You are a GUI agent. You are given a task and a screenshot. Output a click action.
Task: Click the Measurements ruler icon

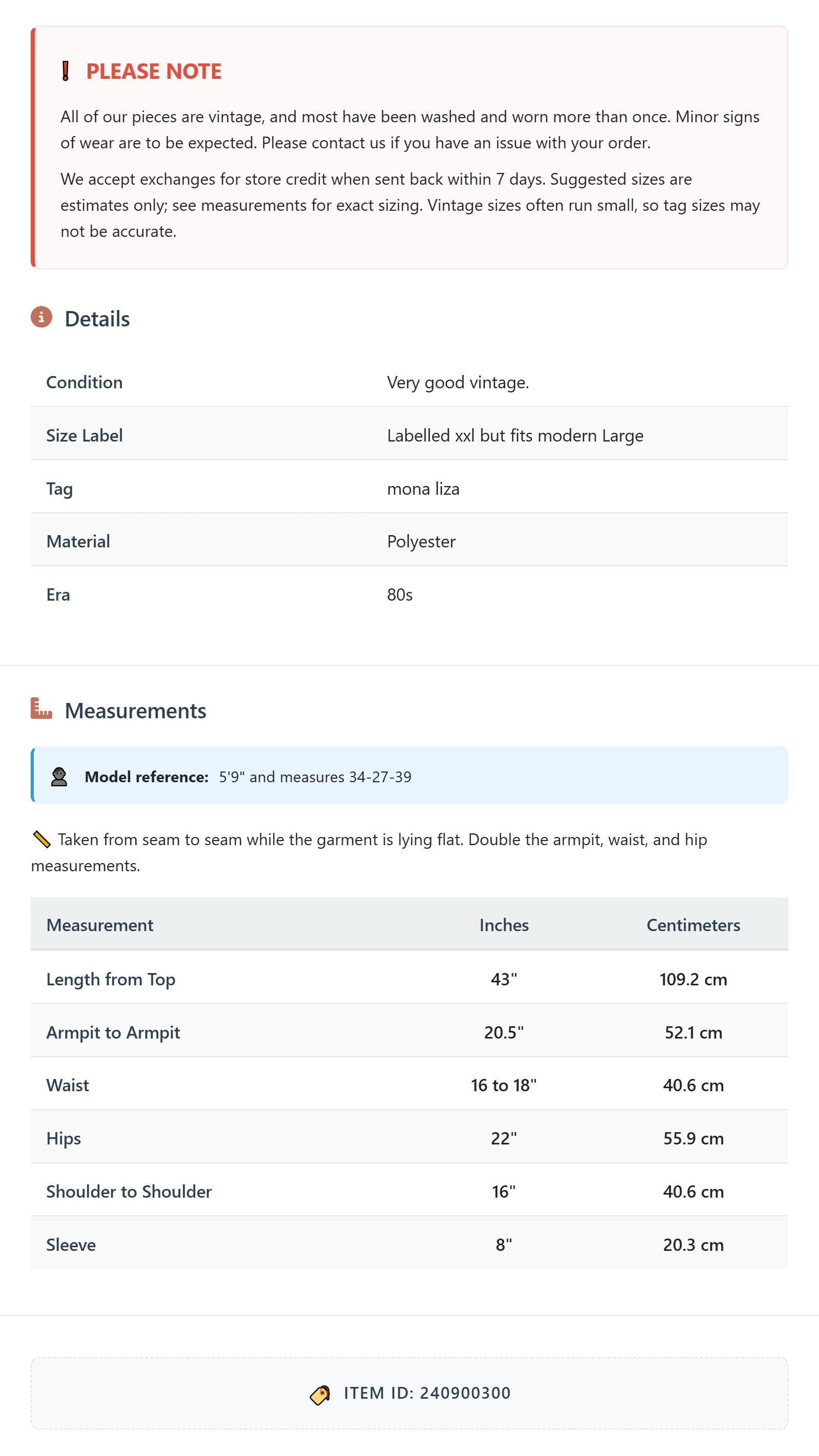pos(41,709)
